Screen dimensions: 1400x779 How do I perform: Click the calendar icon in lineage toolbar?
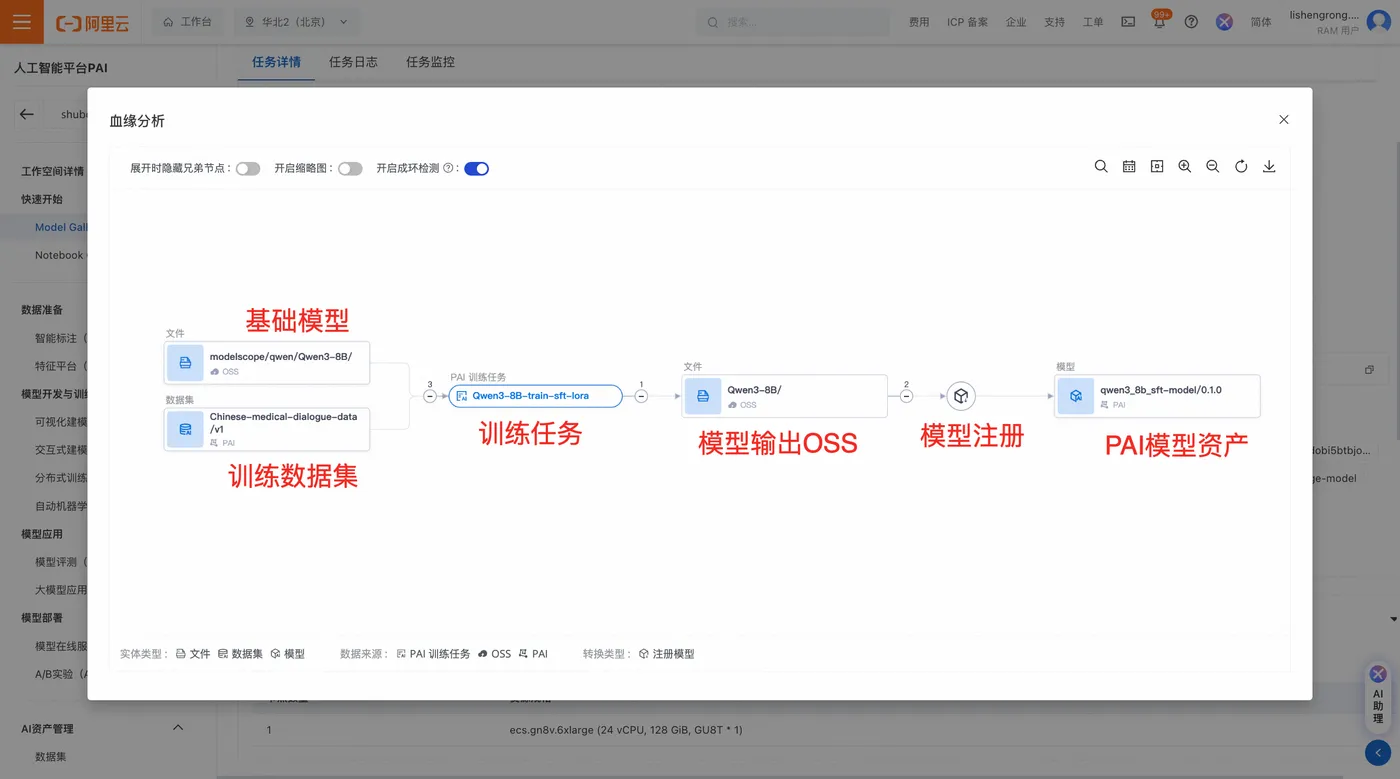tap(1129, 167)
